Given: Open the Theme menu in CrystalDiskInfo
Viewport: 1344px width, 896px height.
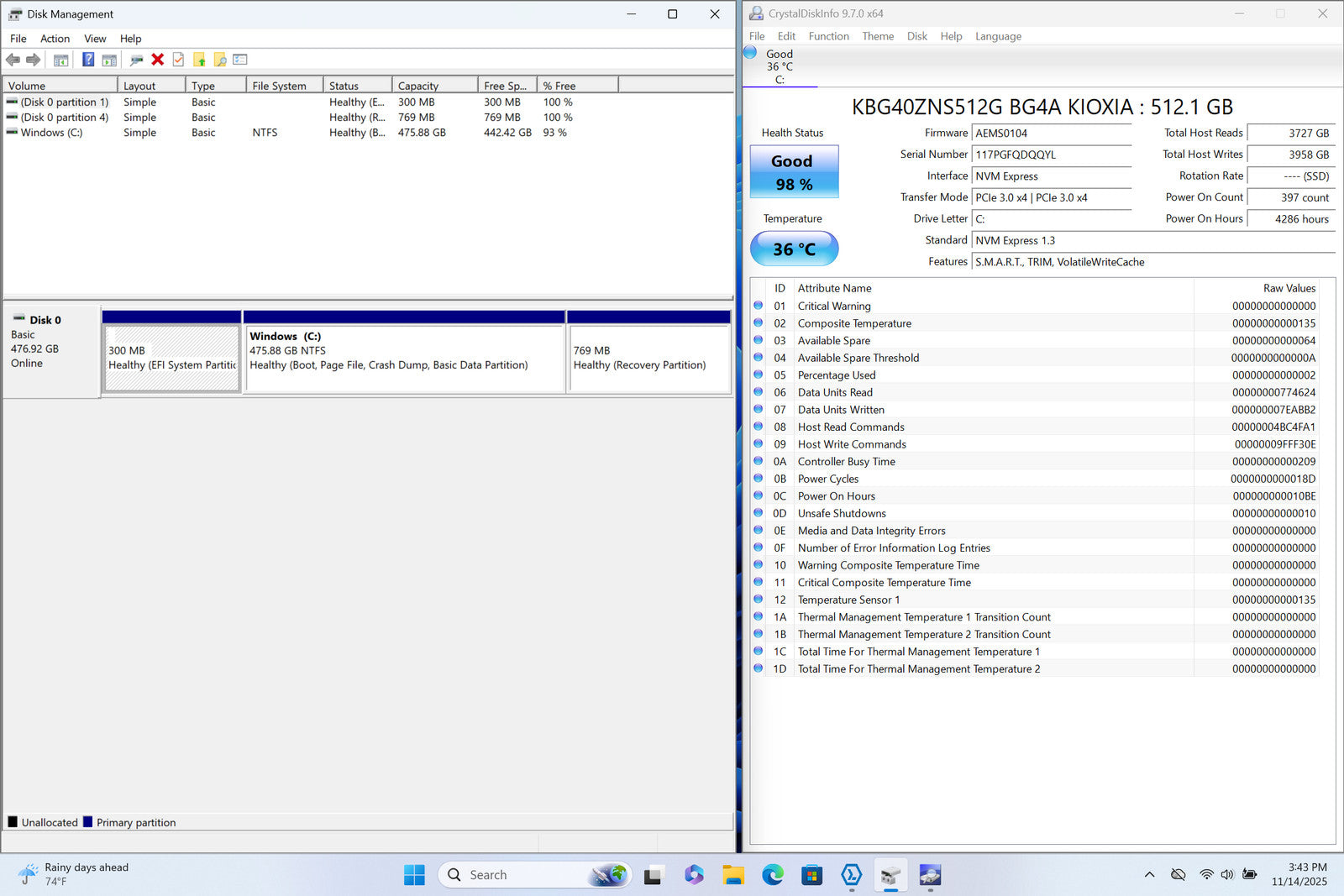Looking at the screenshot, I should 877,36.
